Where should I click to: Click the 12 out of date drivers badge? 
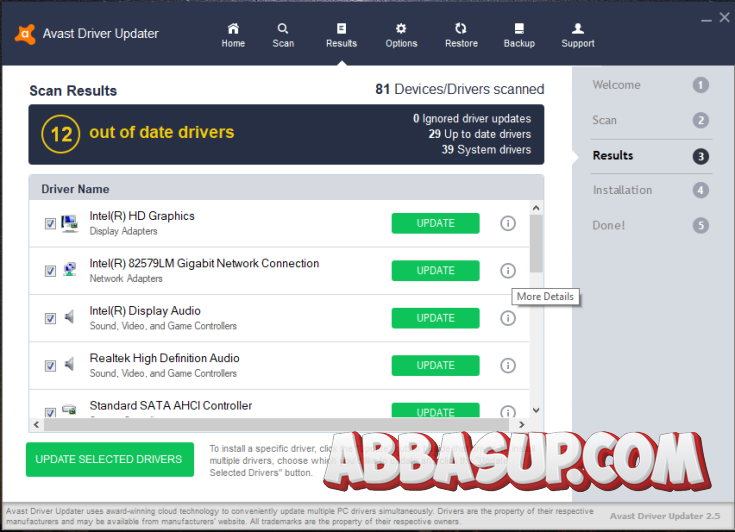tap(61, 134)
